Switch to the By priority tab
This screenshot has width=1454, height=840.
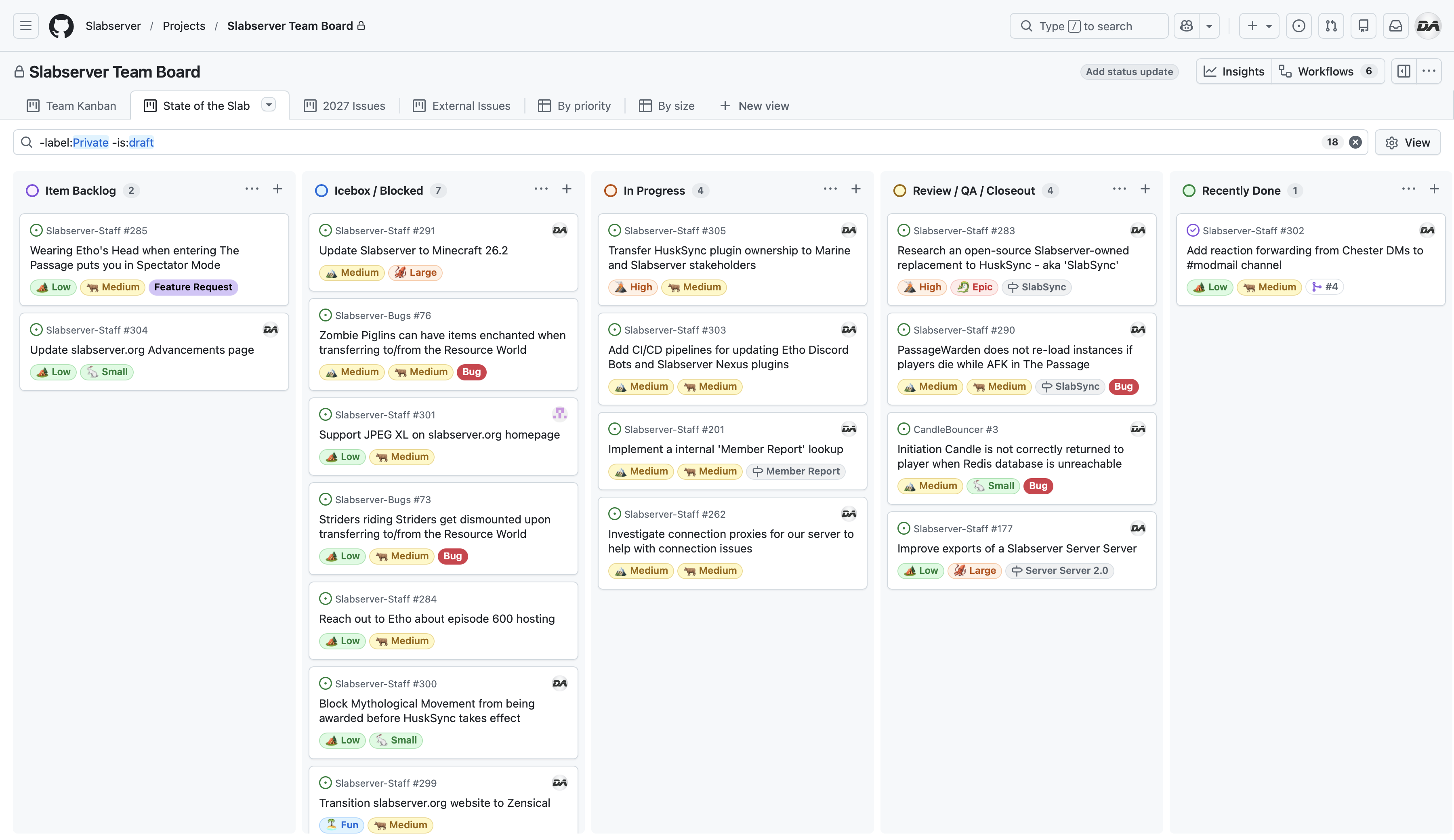click(x=575, y=105)
